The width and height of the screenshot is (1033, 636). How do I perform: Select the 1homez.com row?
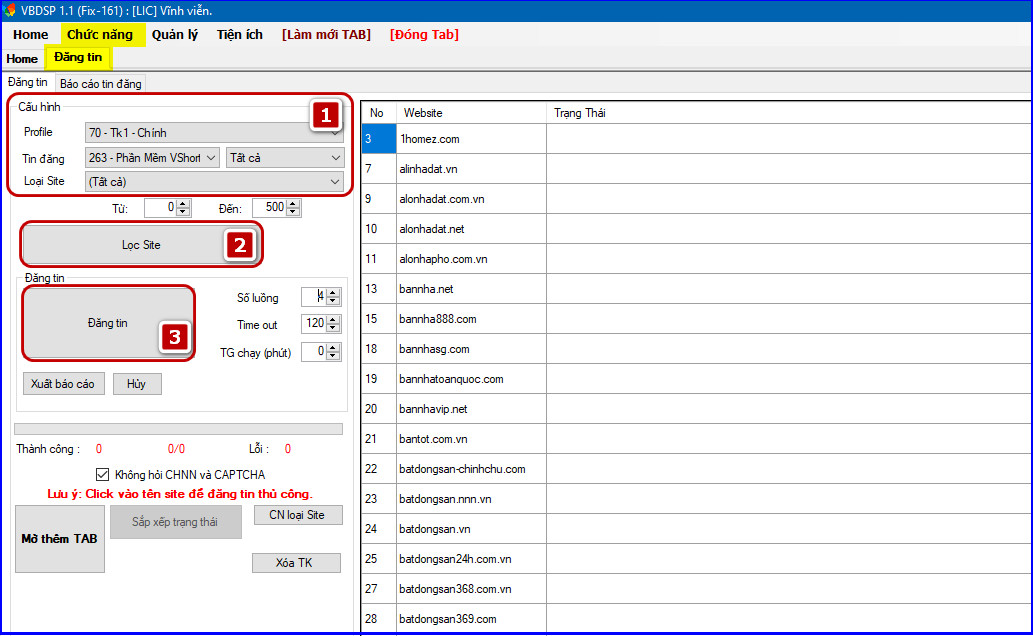click(x=696, y=139)
